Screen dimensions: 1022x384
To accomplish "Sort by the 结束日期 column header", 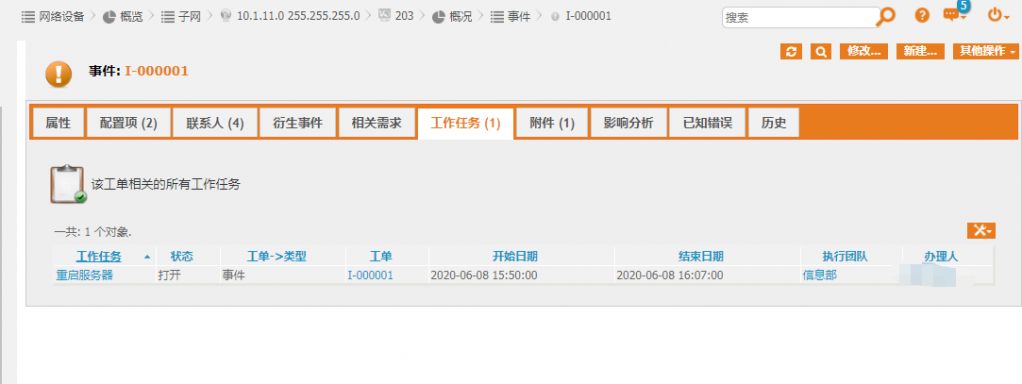I will (701, 256).
